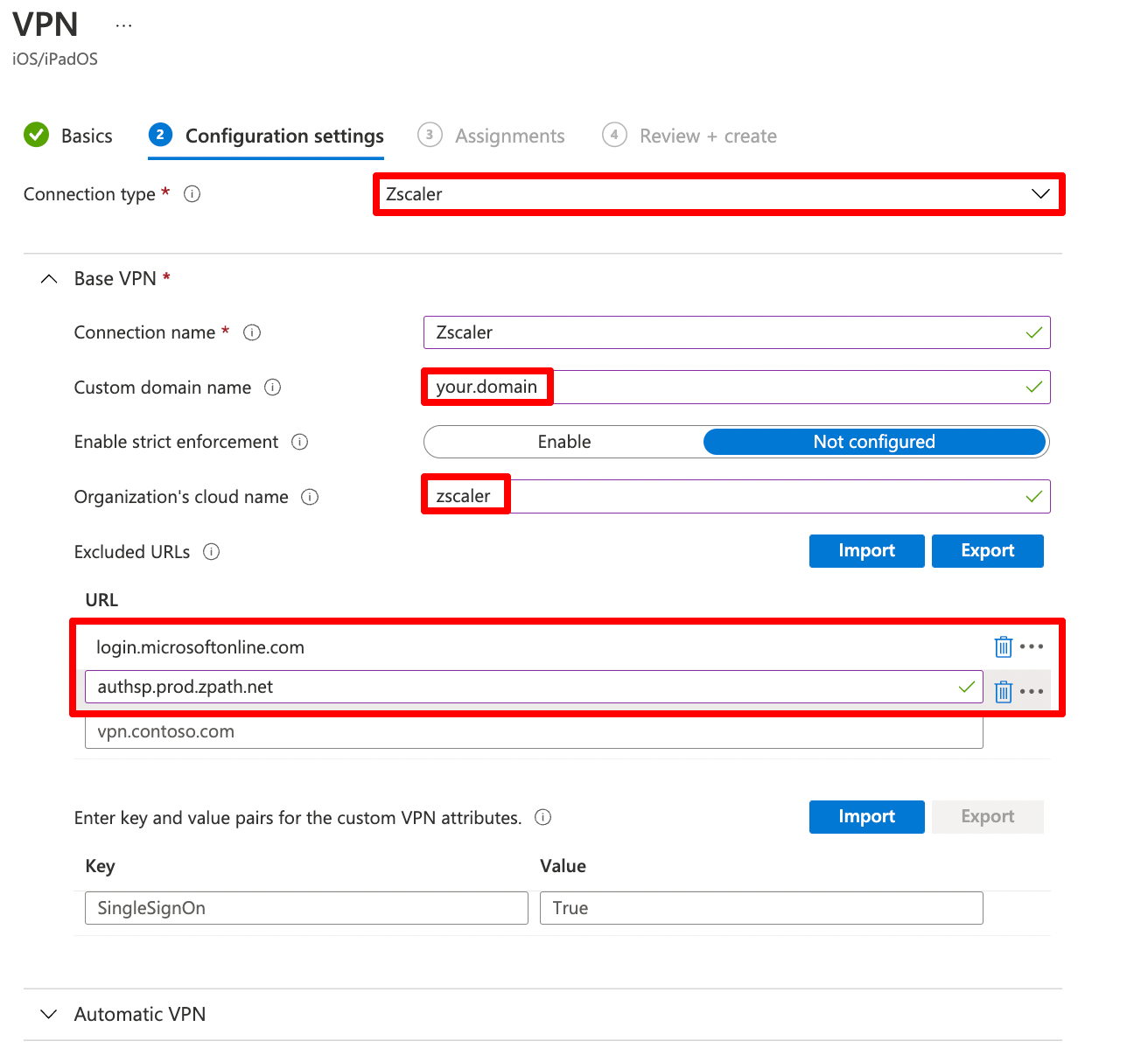Export the excluded URLs list
The width and height of the screenshot is (1148, 1048).
coord(987,550)
